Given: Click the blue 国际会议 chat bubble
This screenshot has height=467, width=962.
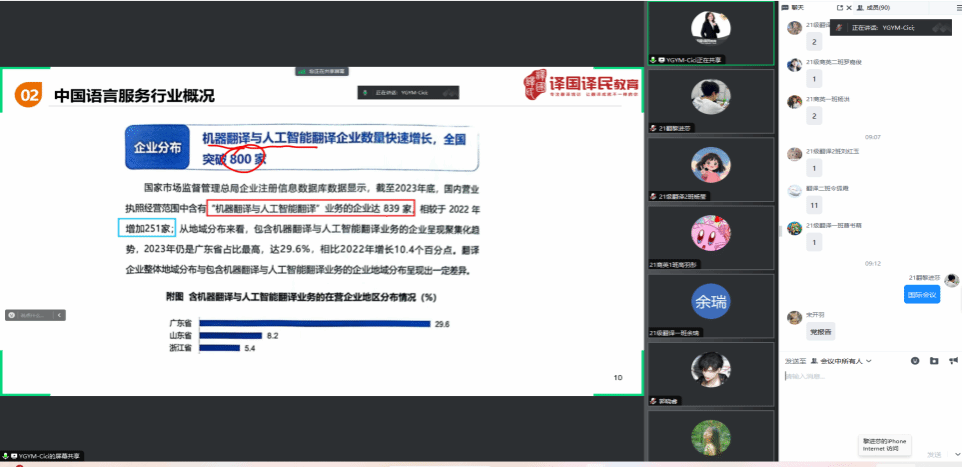Looking at the screenshot, I should click(921, 295).
